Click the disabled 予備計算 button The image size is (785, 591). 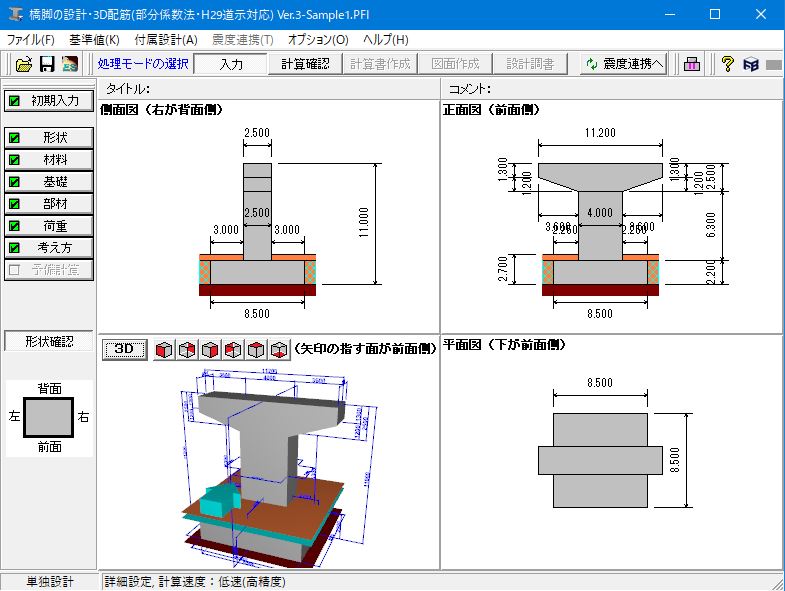[49, 269]
